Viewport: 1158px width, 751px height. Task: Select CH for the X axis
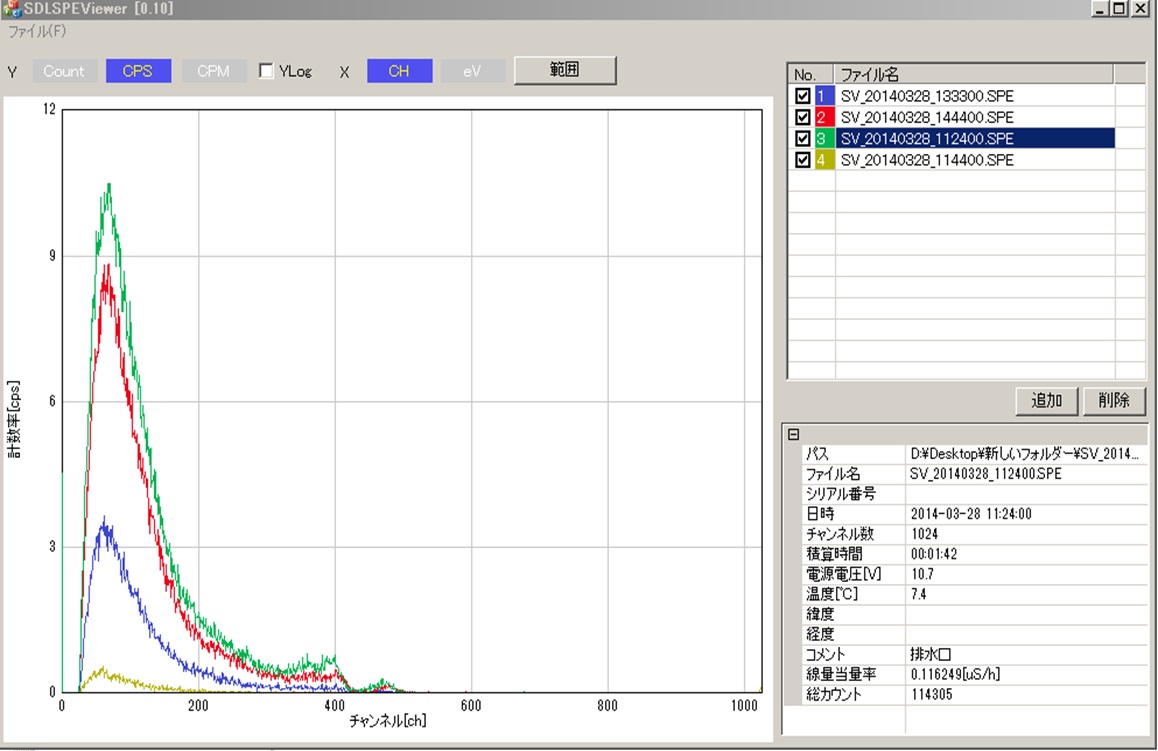click(x=399, y=71)
